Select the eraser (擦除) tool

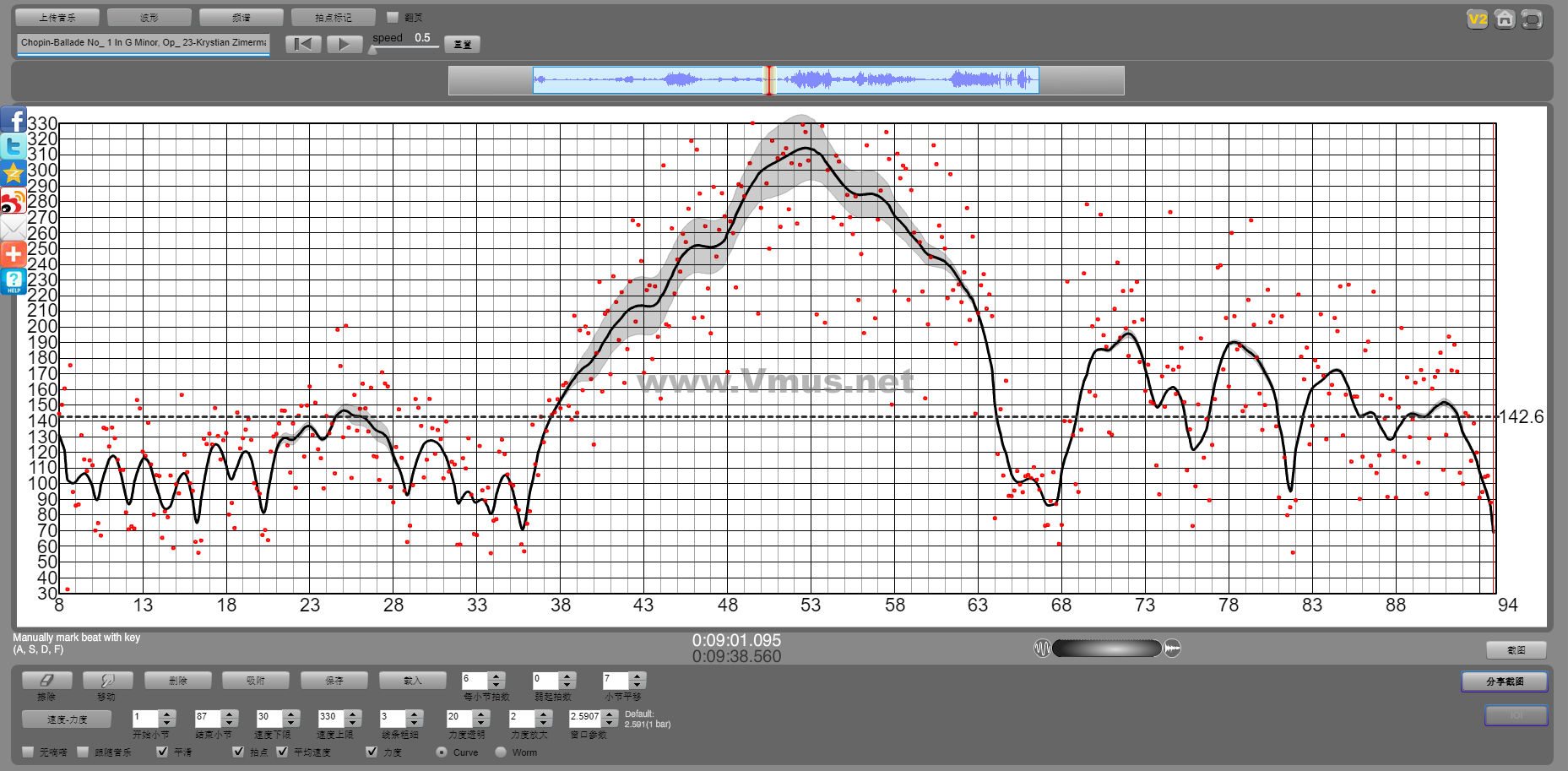tap(46, 680)
